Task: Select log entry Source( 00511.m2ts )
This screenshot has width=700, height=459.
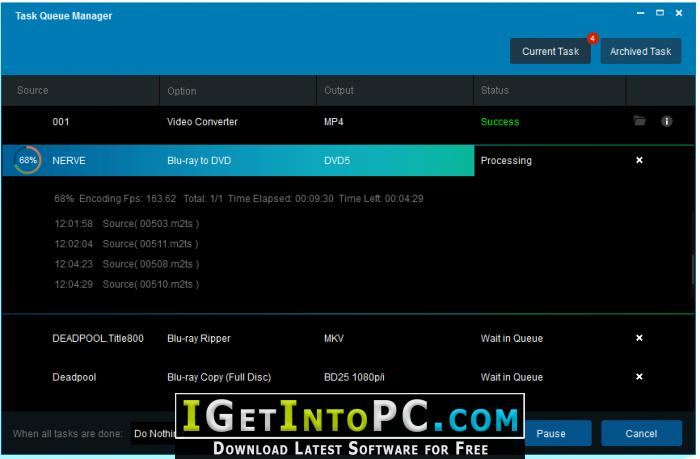Action: [x=126, y=244]
